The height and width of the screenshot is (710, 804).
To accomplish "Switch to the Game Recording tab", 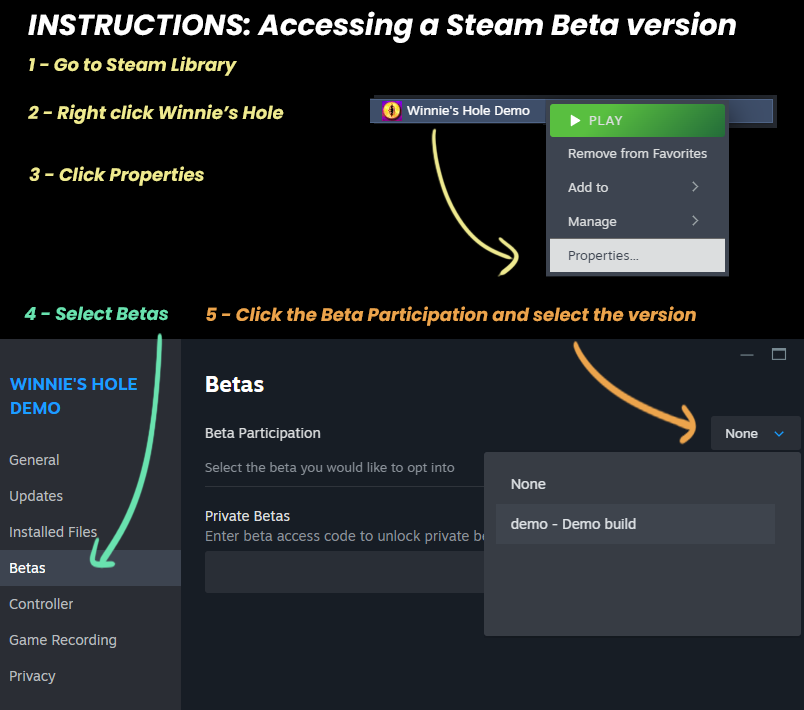I will click(90, 640).
